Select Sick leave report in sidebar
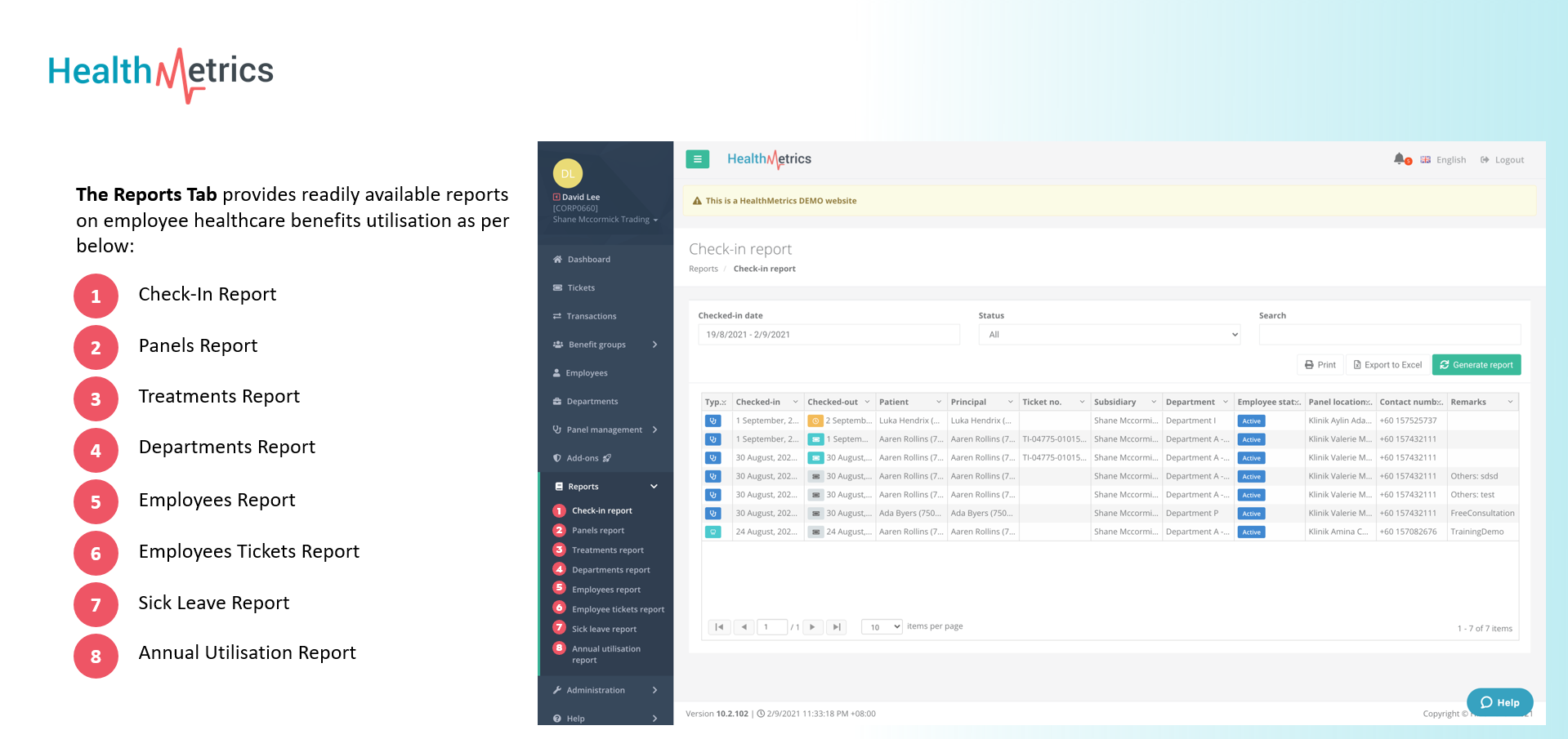1568x739 pixels. [x=604, y=629]
